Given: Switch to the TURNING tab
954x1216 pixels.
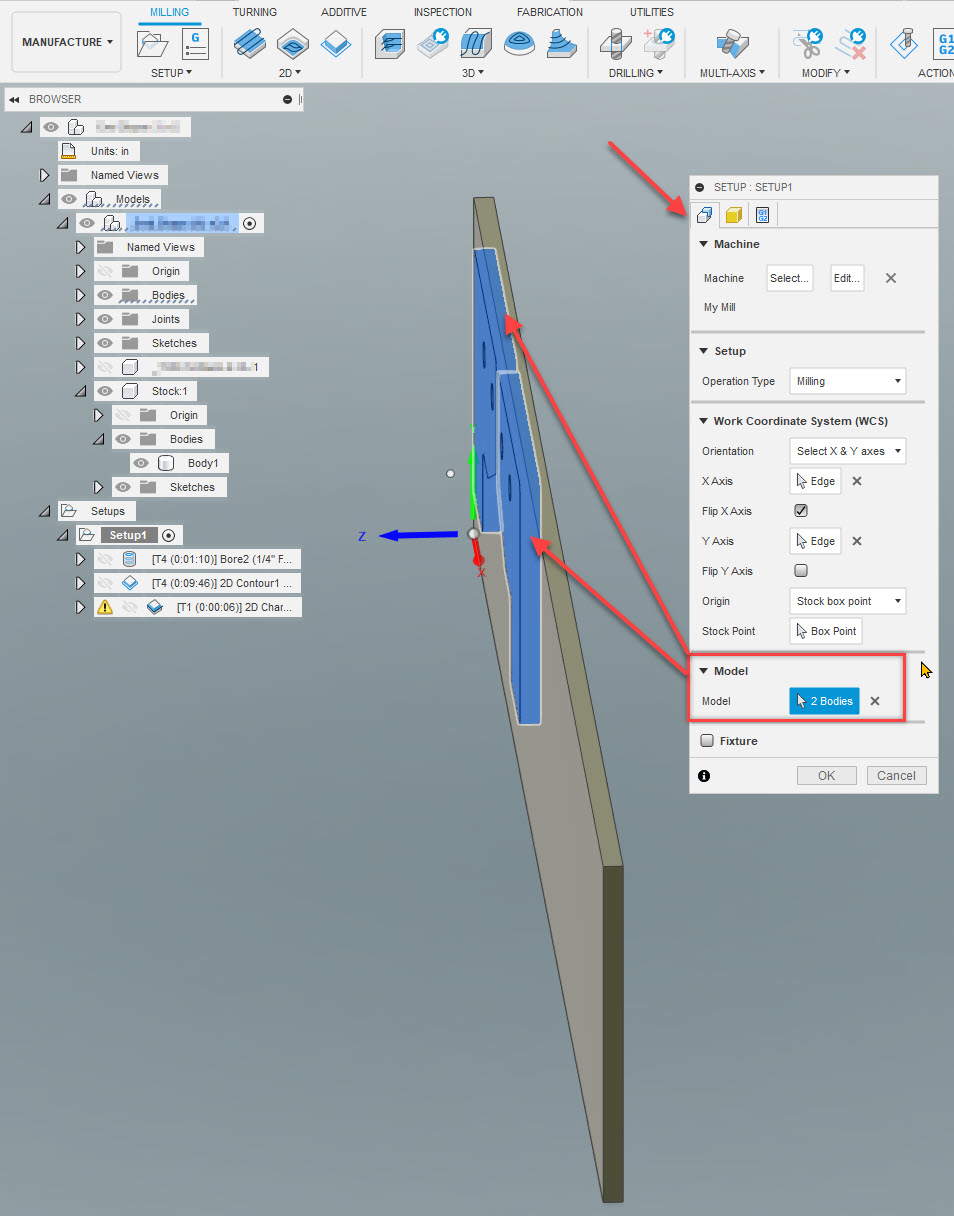Looking at the screenshot, I should (x=254, y=12).
